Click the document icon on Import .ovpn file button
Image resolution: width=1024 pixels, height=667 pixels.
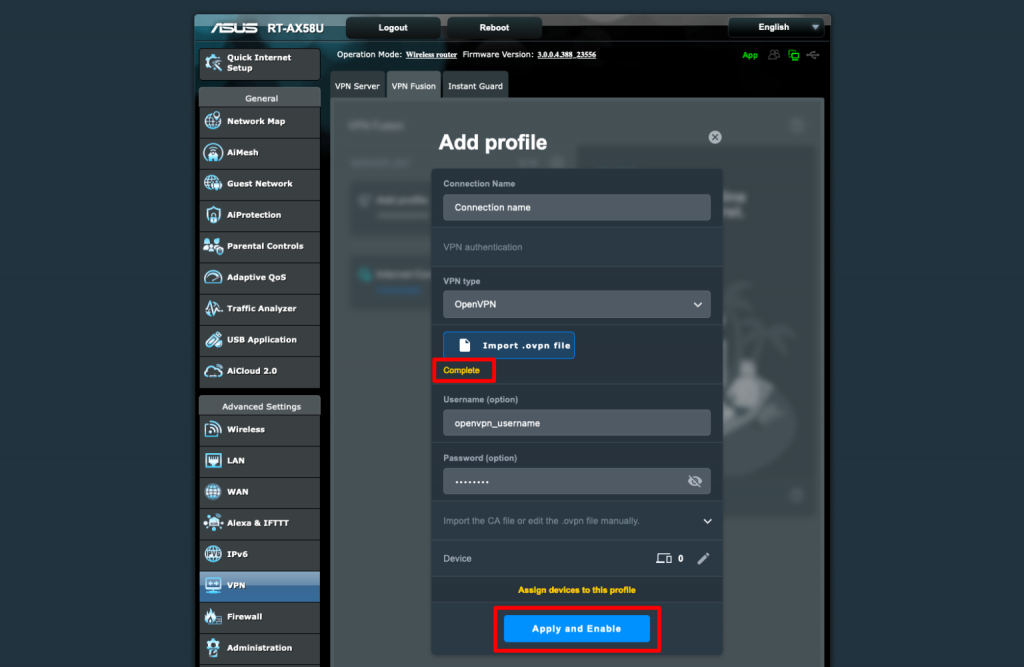(464, 346)
